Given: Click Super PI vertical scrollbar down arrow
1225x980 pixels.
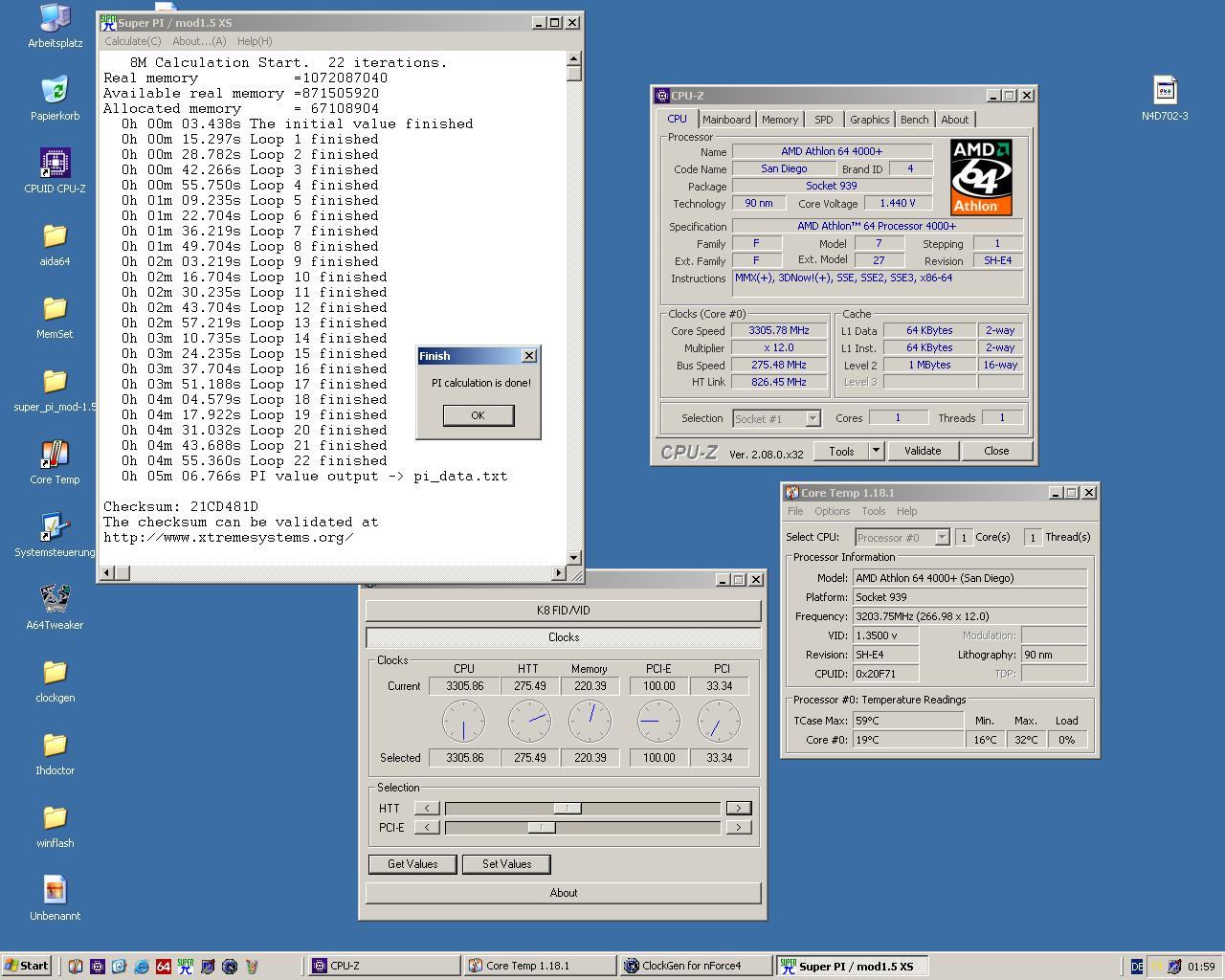Looking at the screenshot, I should coord(573,557).
